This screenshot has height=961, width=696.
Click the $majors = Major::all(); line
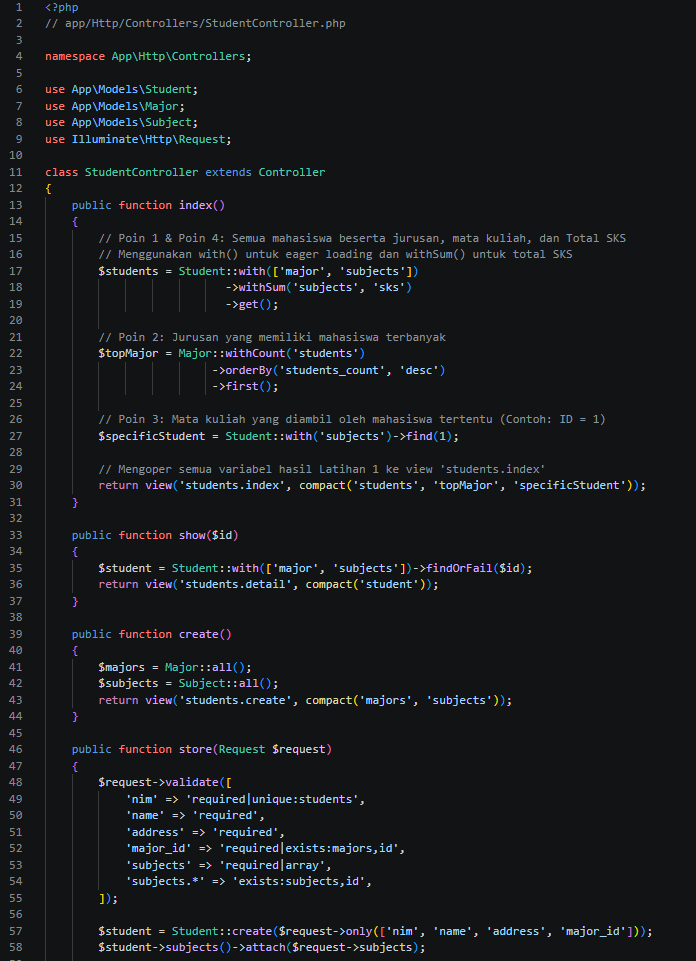pos(175,667)
